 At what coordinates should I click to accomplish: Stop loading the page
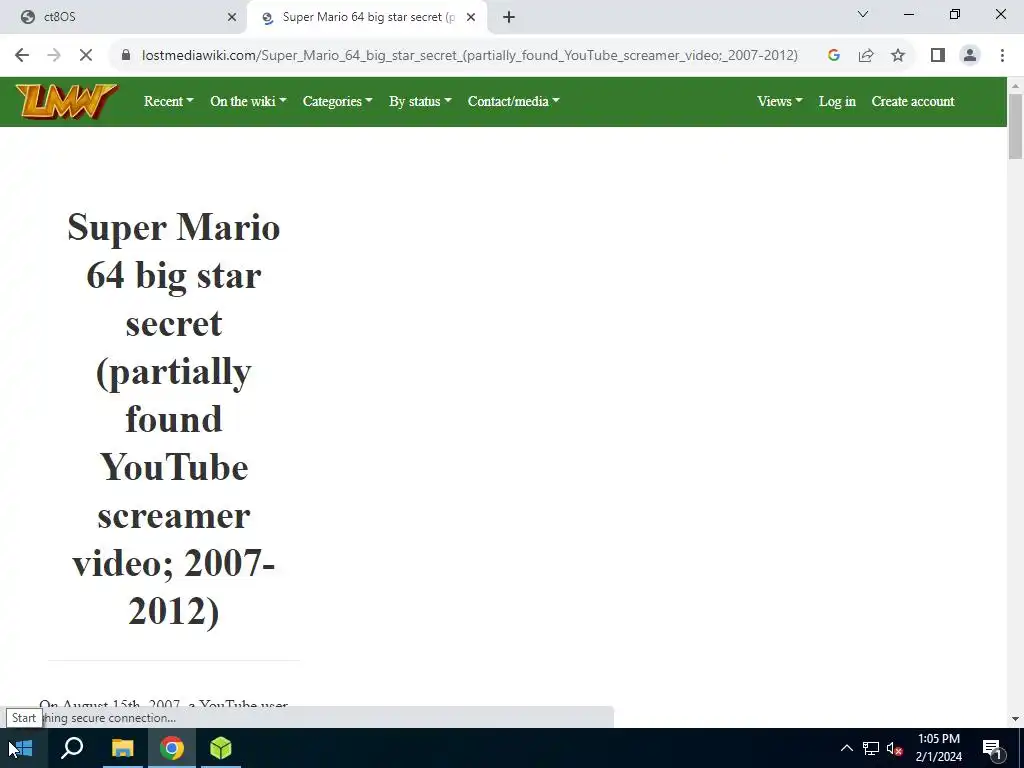(86, 56)
